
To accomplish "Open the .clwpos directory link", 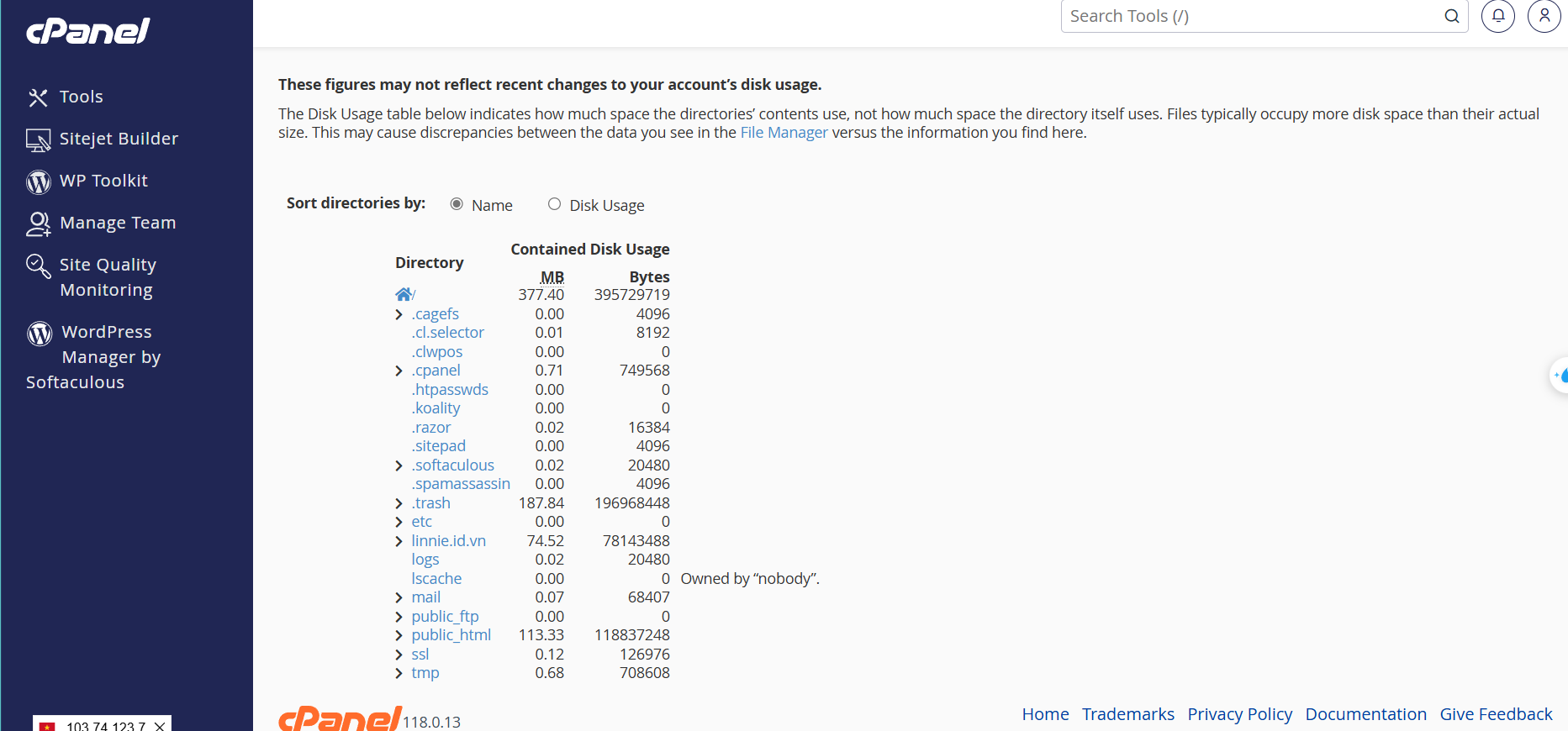I will 436,352.
